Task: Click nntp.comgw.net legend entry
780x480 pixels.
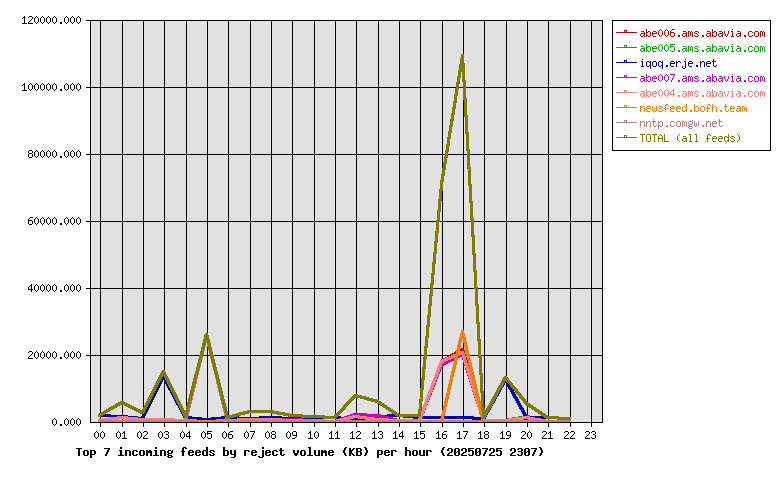Action: [670, 123]
